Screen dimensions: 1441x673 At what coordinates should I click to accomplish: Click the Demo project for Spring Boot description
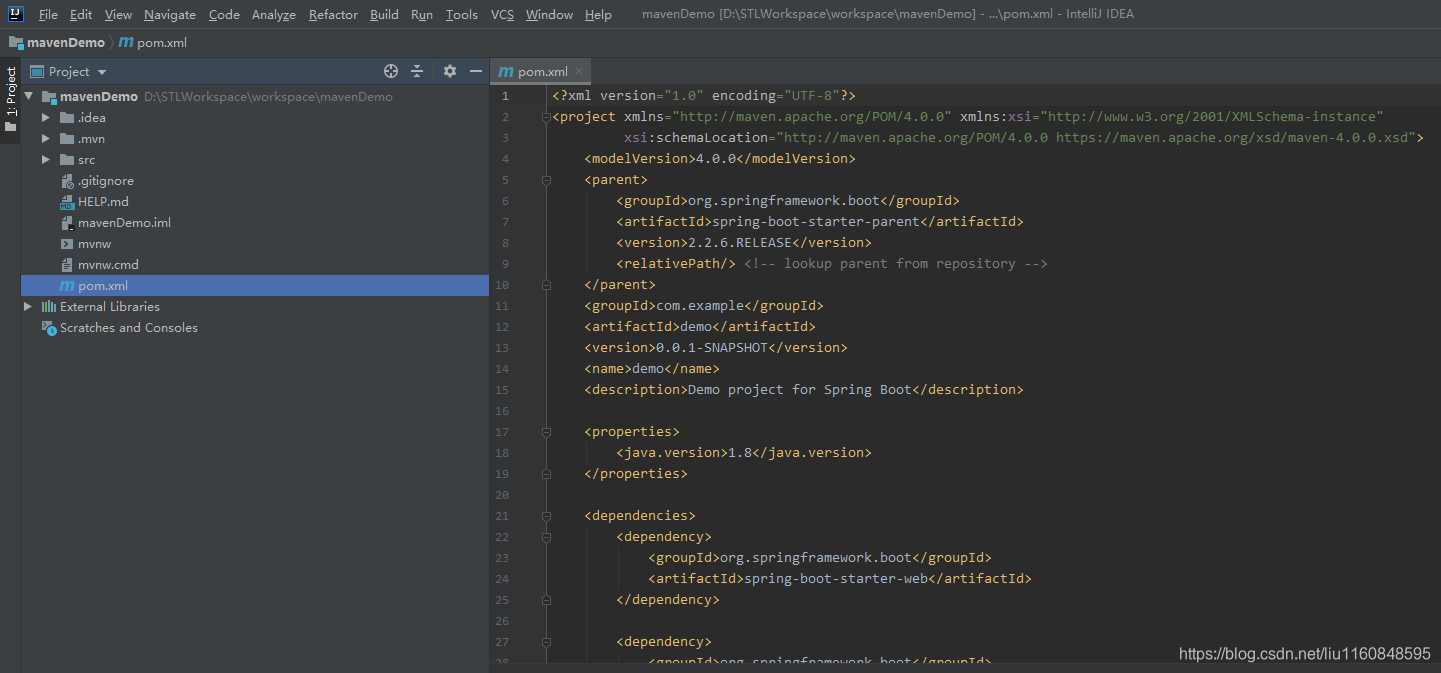coord(800,390)
